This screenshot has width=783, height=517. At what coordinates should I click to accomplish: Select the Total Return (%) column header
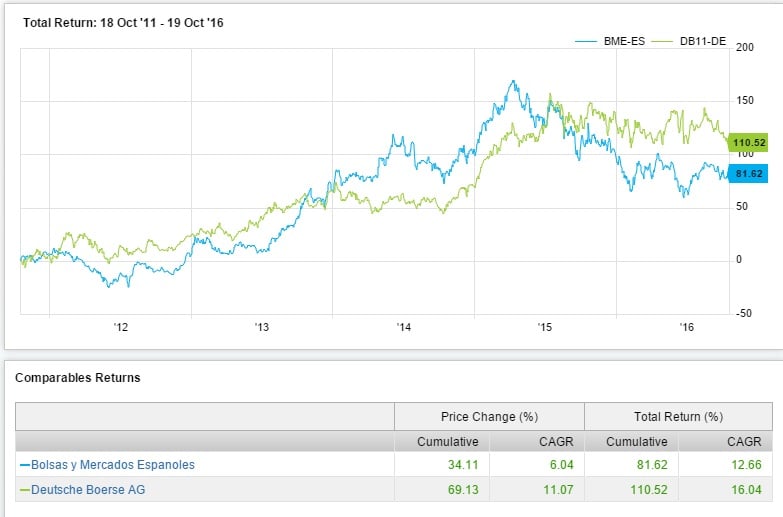(x=678, y=416)
